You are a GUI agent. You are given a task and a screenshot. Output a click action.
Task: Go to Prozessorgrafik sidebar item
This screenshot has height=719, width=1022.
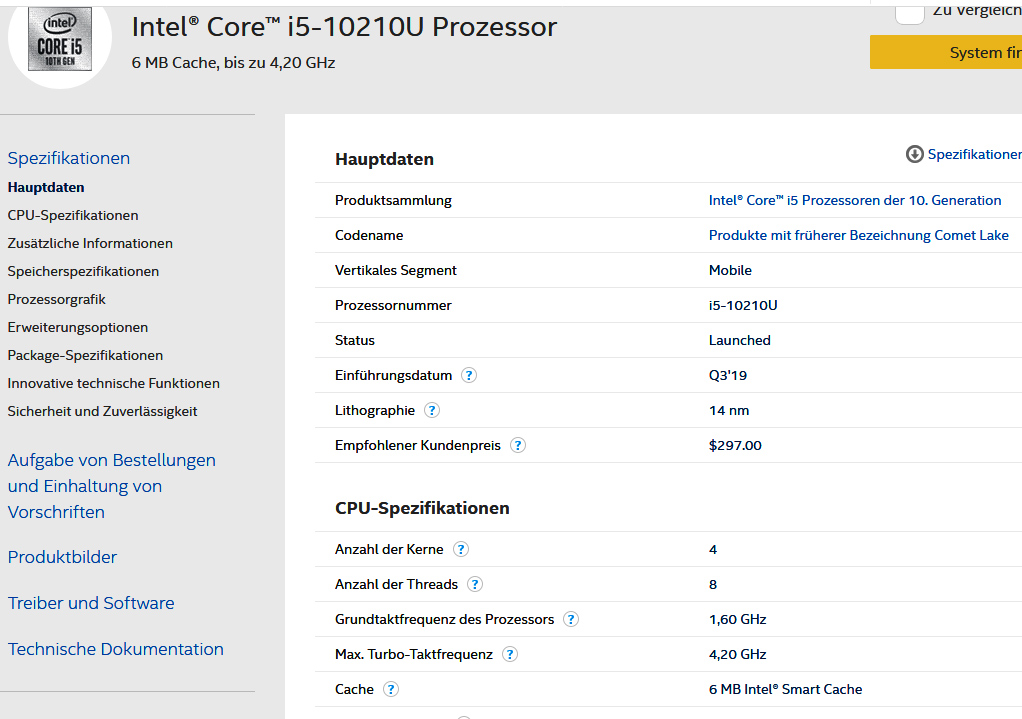[x=56, y=300]
